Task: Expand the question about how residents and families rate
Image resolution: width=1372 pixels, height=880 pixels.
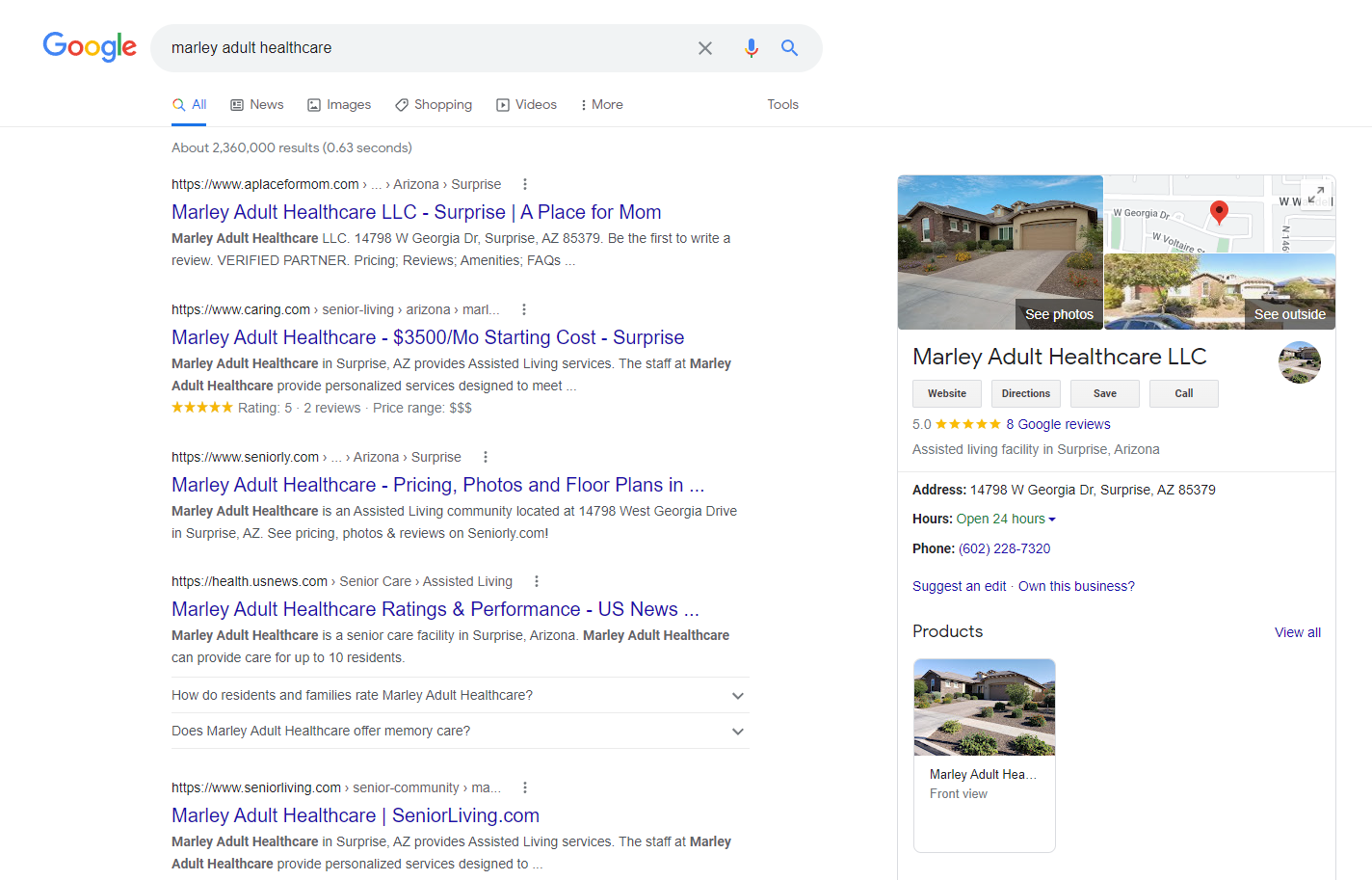Action: (461, 695)
